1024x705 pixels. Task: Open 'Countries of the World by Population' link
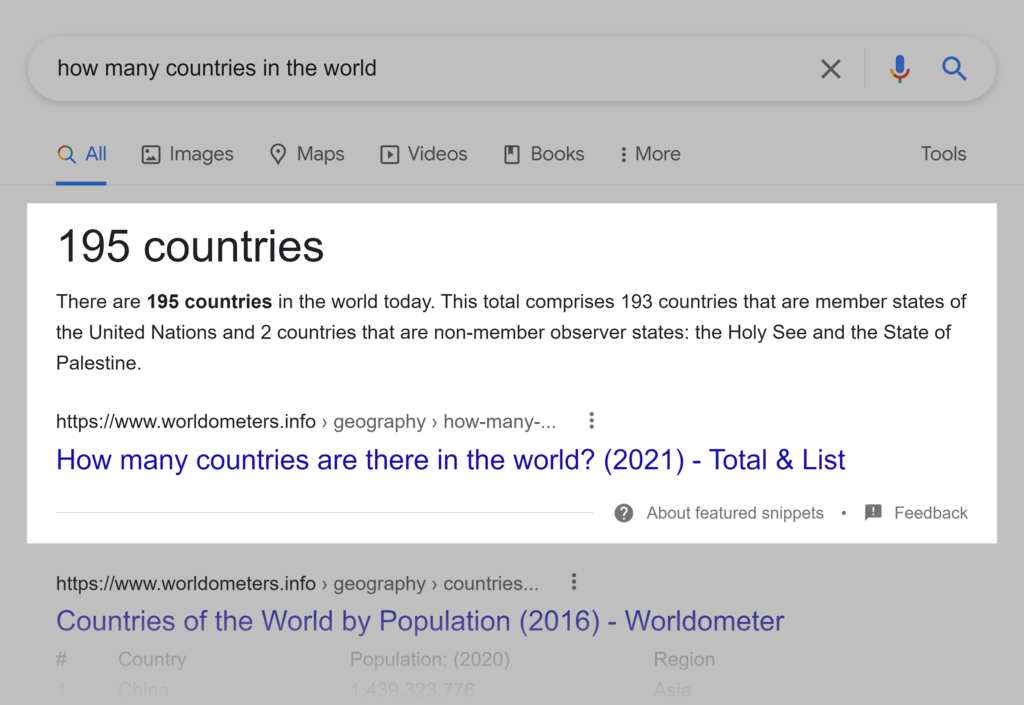tap(420, 621)
